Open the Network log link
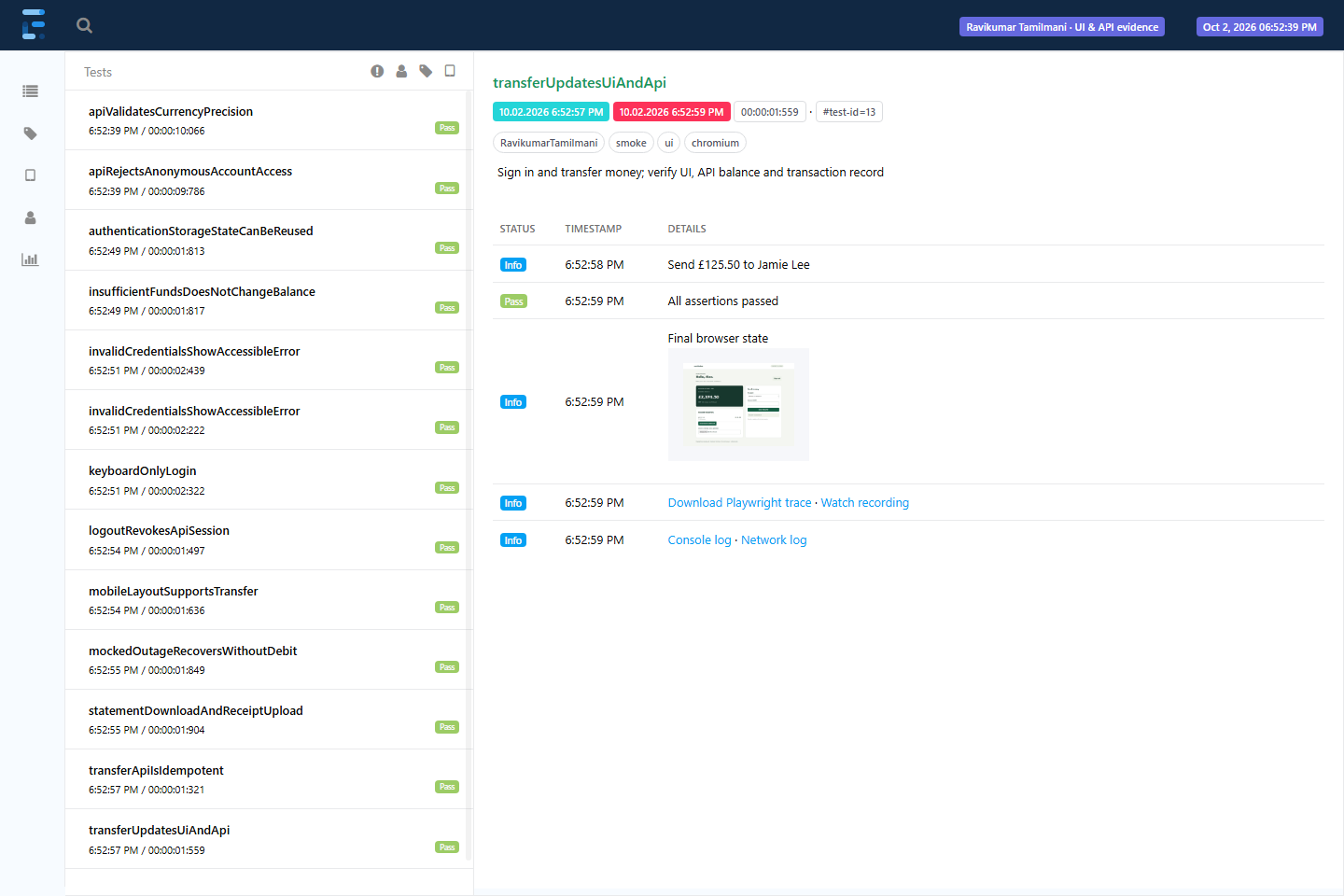This screenshot has height=896, width=1344. 774,540
